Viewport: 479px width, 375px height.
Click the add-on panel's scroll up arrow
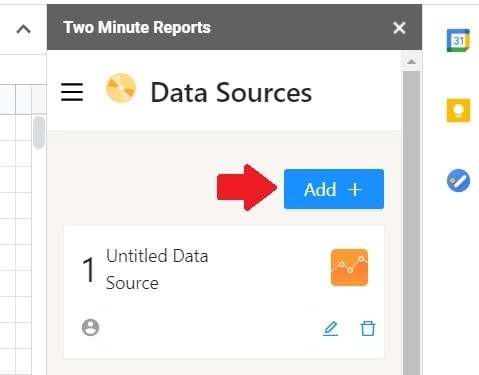411,61
